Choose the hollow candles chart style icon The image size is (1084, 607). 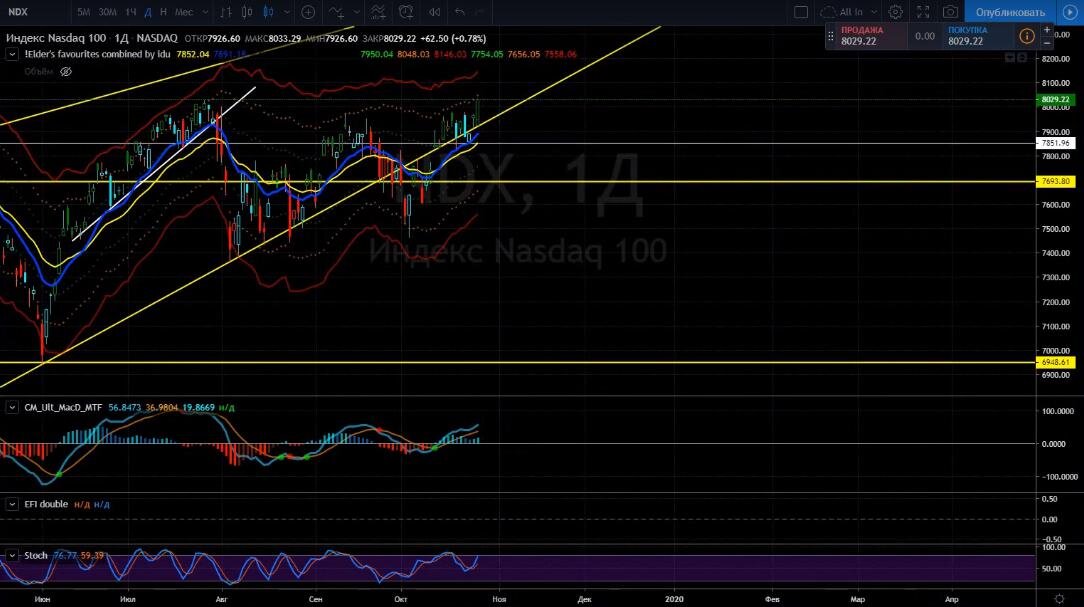pos(247,12)
